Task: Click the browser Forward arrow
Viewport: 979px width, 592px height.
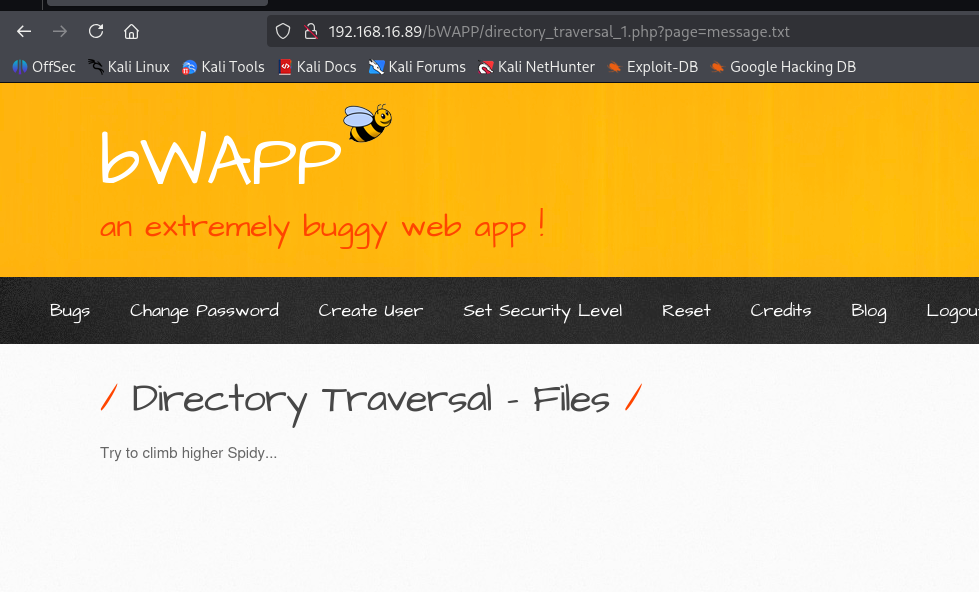Action: point(60,31)
